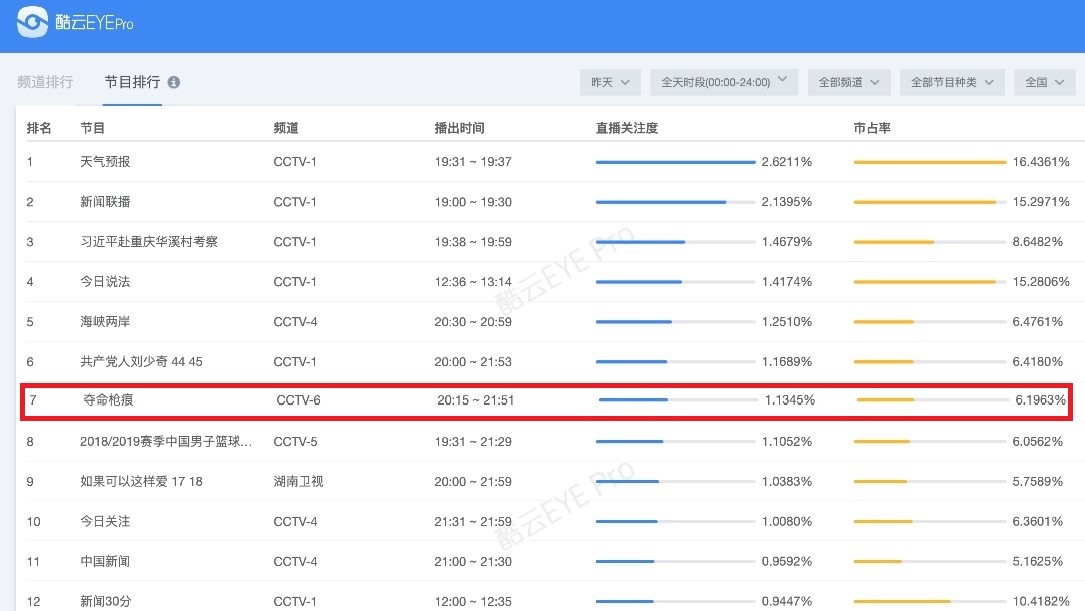Click 如果可以这样爱 17 18 program
This screenshot has width=1085, height=611.
coord(141,482)
